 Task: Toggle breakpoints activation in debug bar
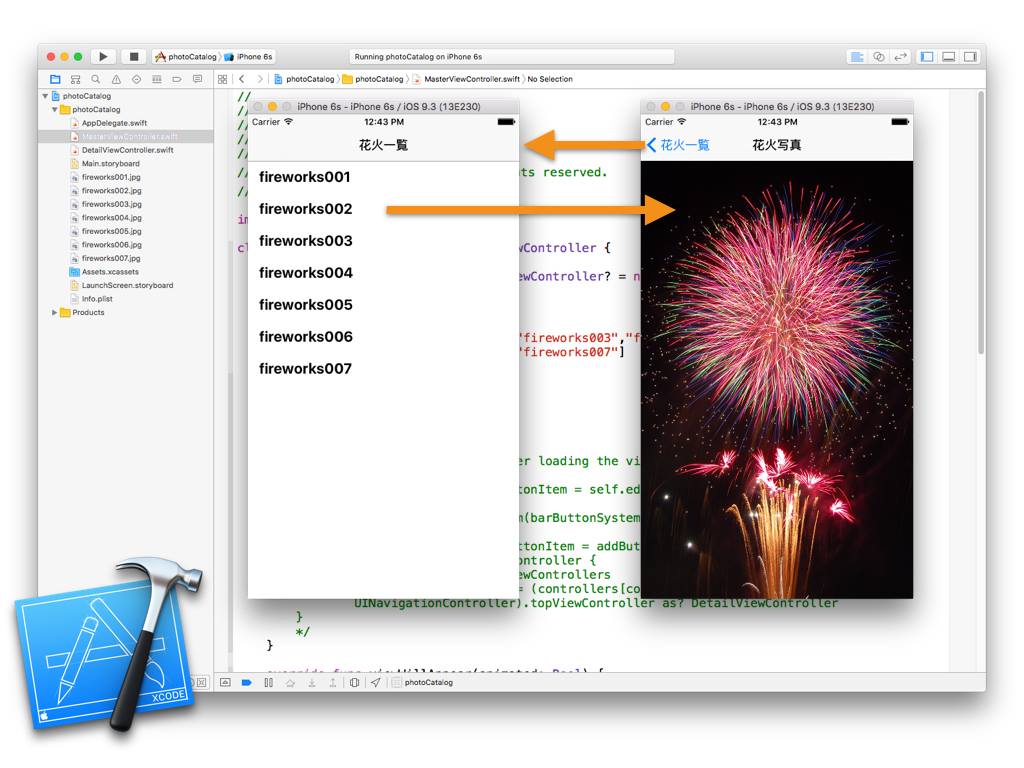pyautogui.click(x=246, y=682)
